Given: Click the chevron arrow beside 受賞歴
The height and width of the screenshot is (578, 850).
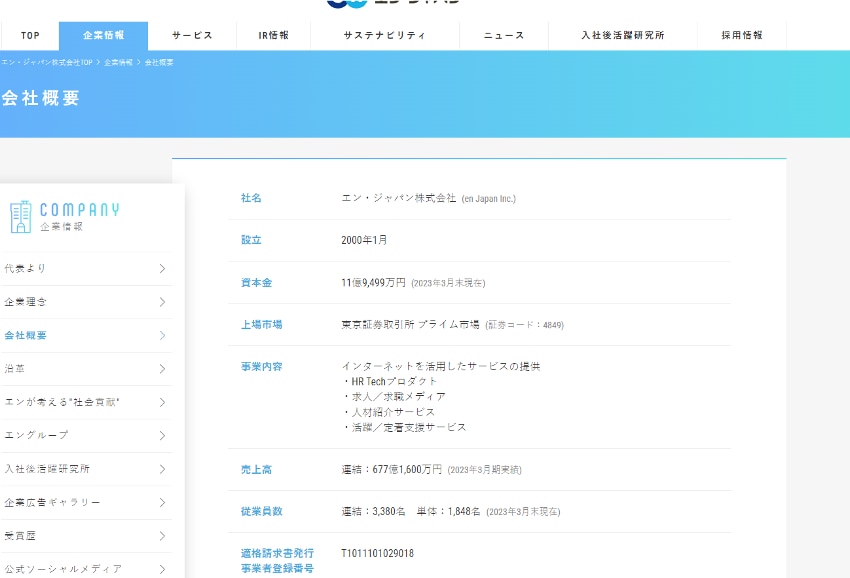Looking at the screenshot, I should point(162,536).
